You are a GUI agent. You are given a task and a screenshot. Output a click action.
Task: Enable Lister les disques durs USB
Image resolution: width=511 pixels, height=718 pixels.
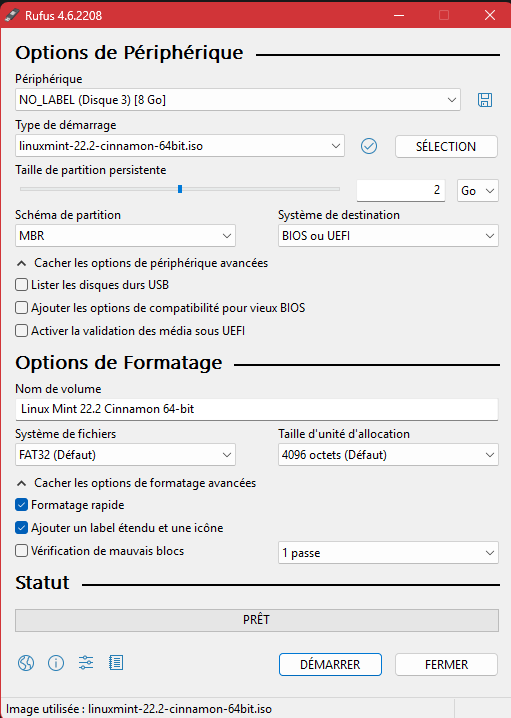pyautogui.click(x=22, y=285)
